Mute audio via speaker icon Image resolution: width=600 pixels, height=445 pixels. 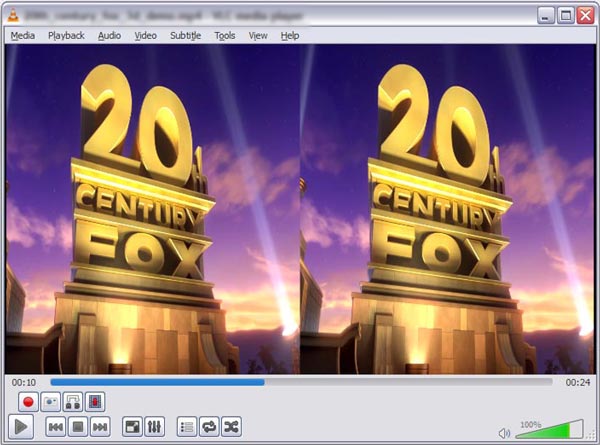click(x=504, y=433)
